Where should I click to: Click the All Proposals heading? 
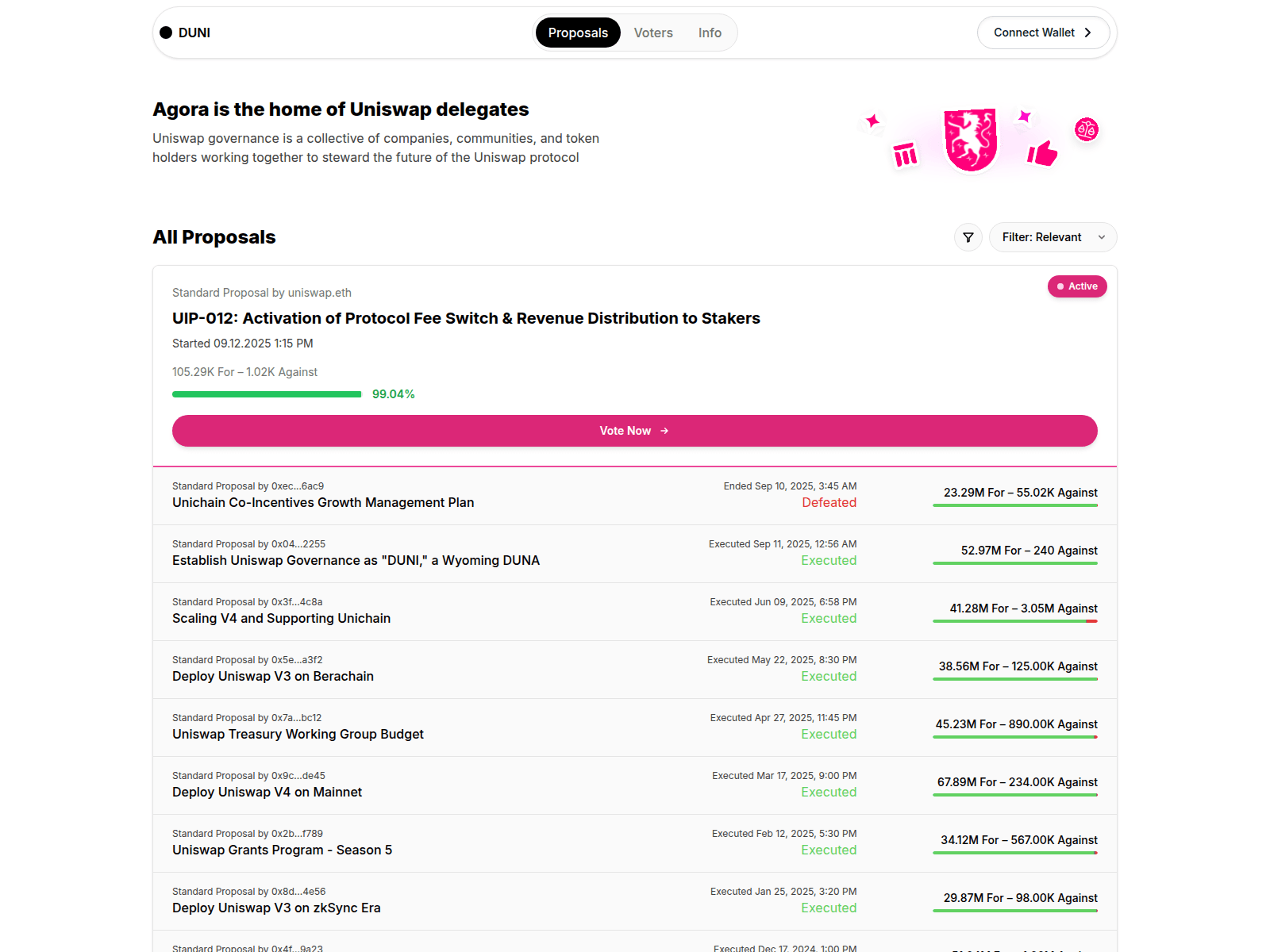(214, 237)
